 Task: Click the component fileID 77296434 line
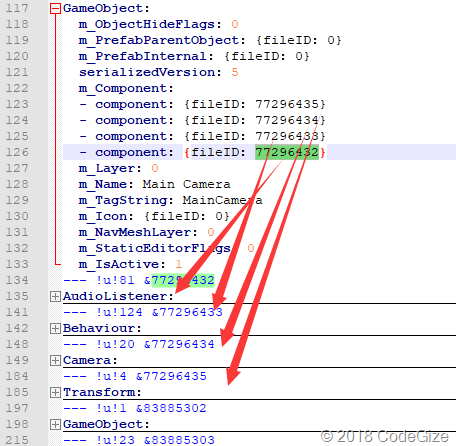(x=202, y=120)
